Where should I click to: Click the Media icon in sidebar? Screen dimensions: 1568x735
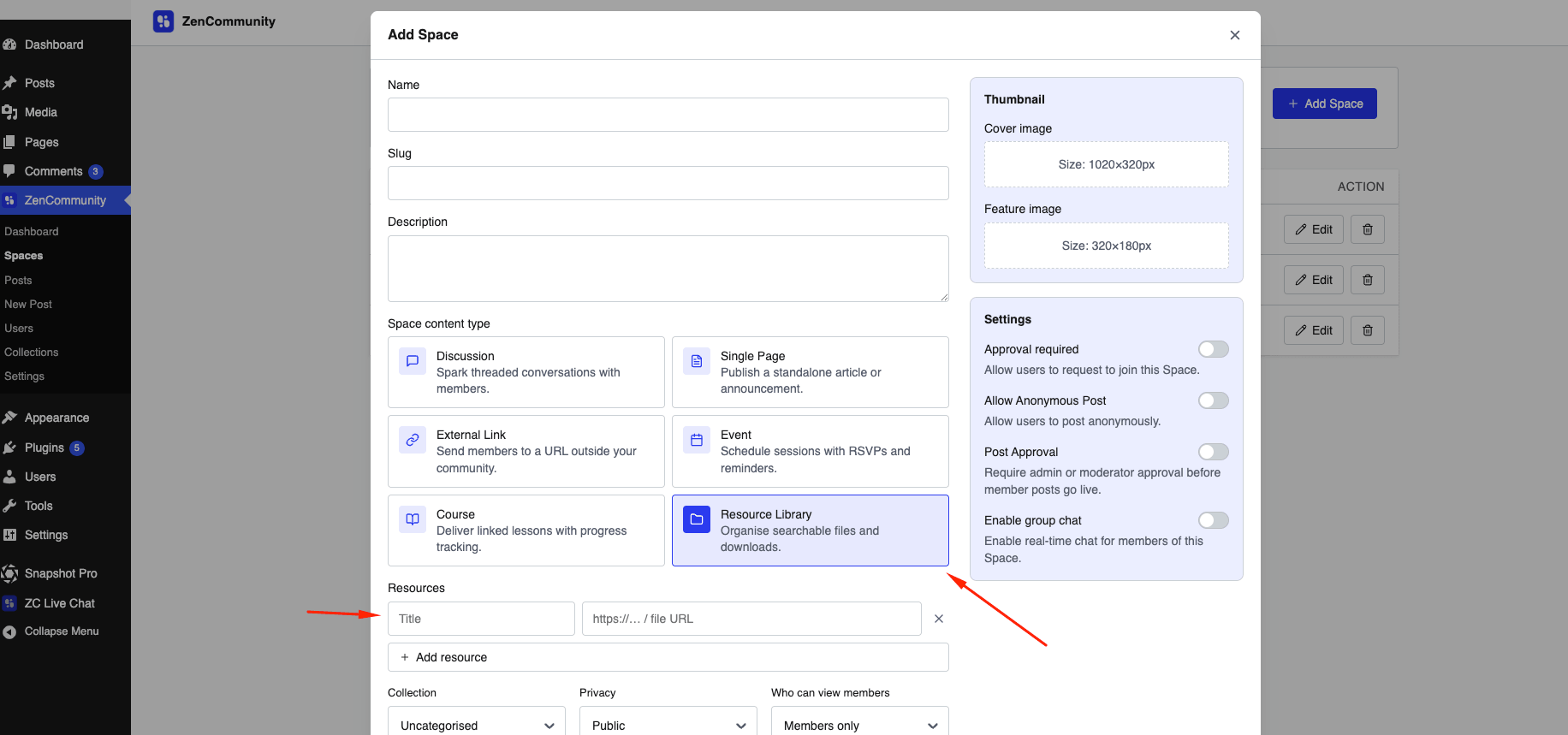pos(10,112)
